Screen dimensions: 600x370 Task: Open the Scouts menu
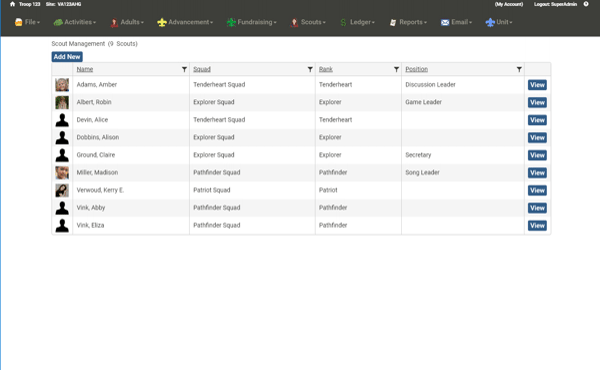click(308, 22)
